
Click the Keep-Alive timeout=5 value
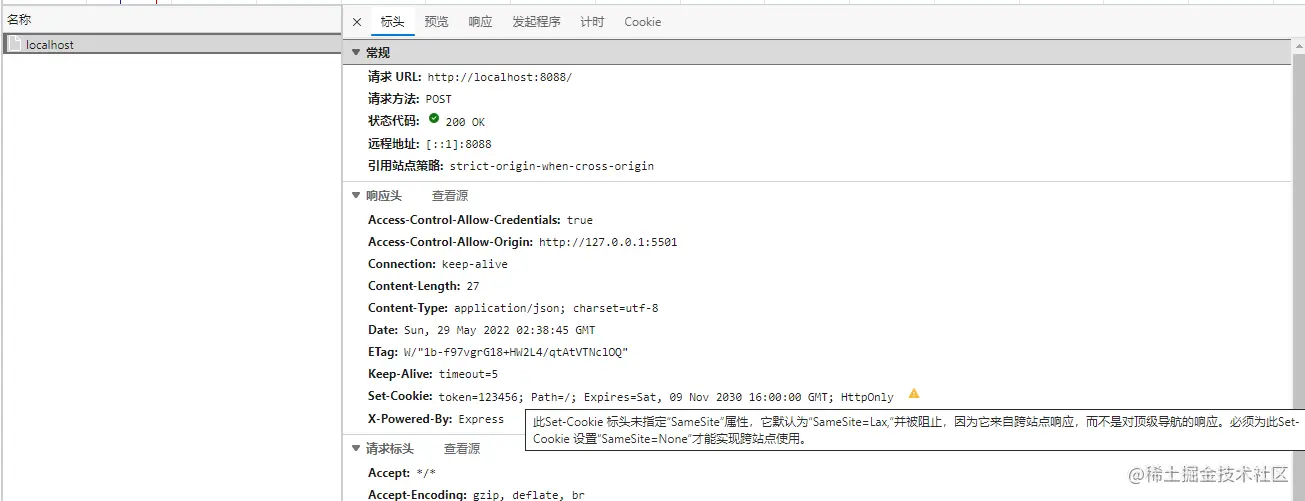pos(468,374)
